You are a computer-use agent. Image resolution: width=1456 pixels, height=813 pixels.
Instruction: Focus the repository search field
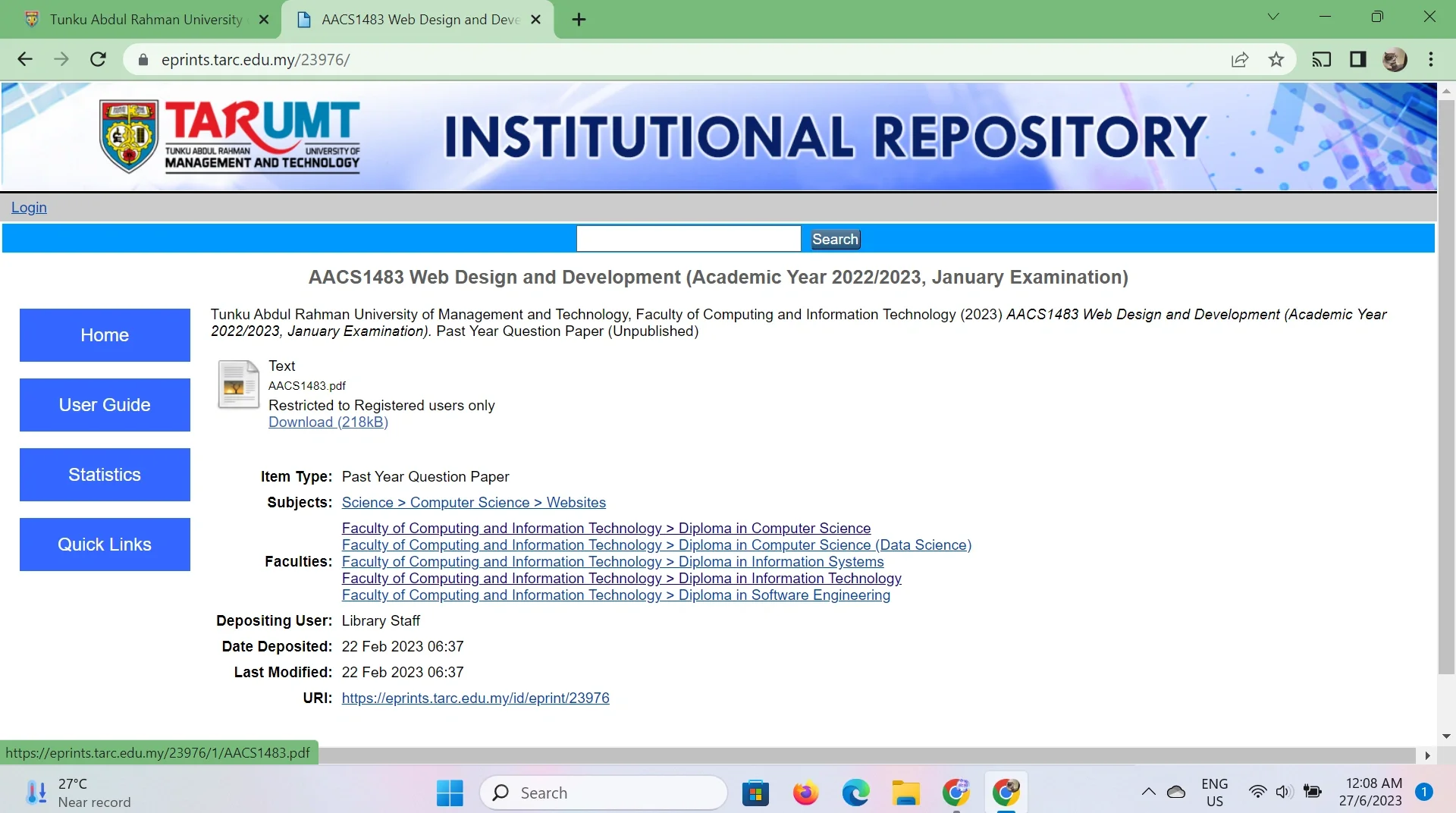pyautogui.click(x=688, y=239)
